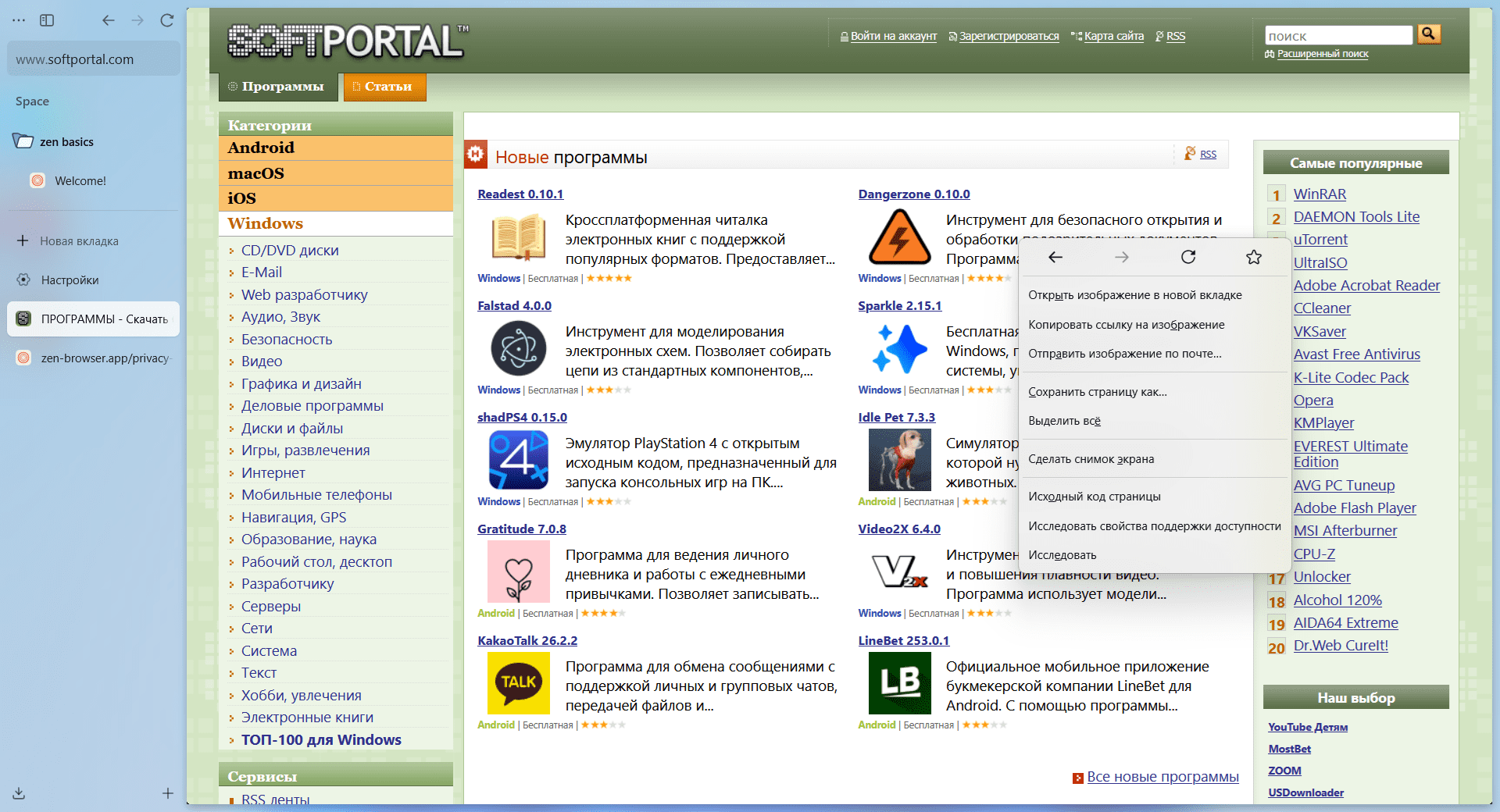The height and width of the screenshot is (812, 1500).
Task: Click the orange magnifier search button
Action: tap(1429, 34)
